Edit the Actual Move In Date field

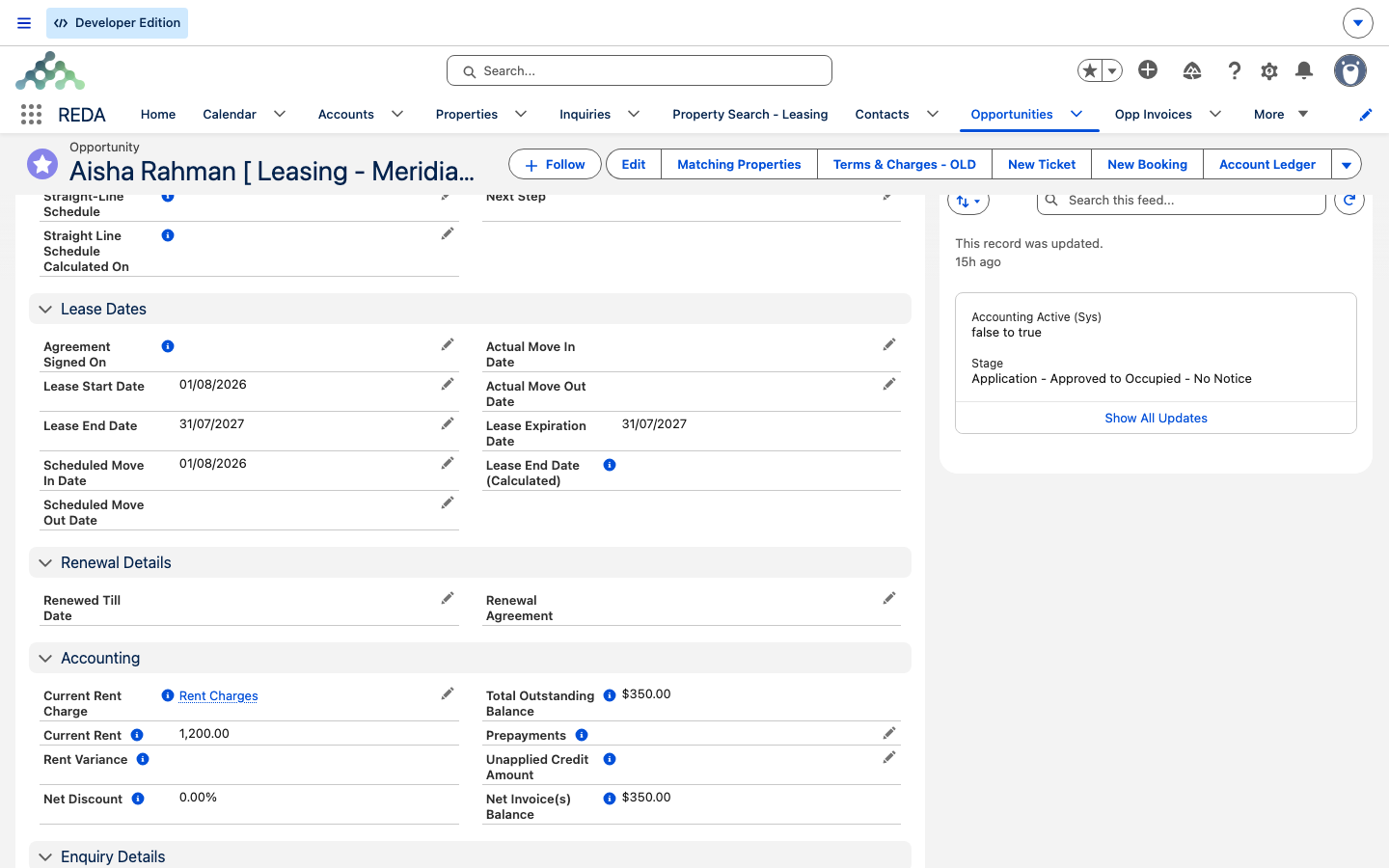click(889, 344)
